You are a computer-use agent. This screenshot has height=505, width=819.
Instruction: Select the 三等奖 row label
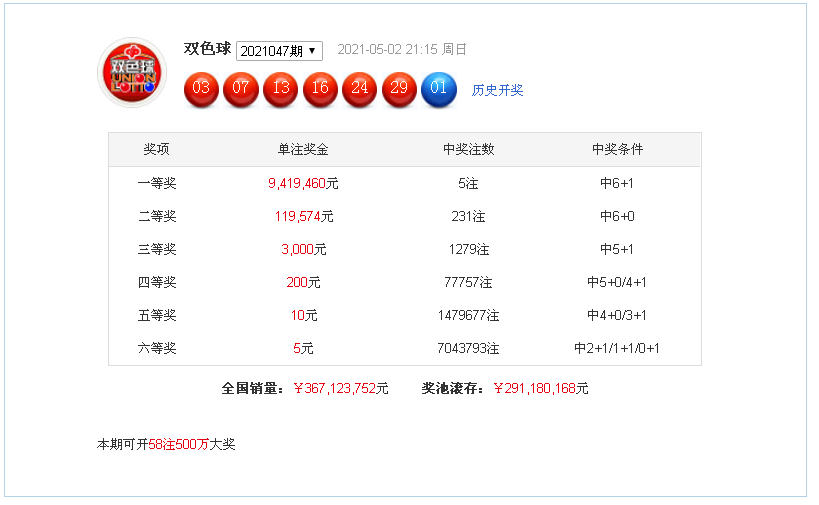click(157, 249)
